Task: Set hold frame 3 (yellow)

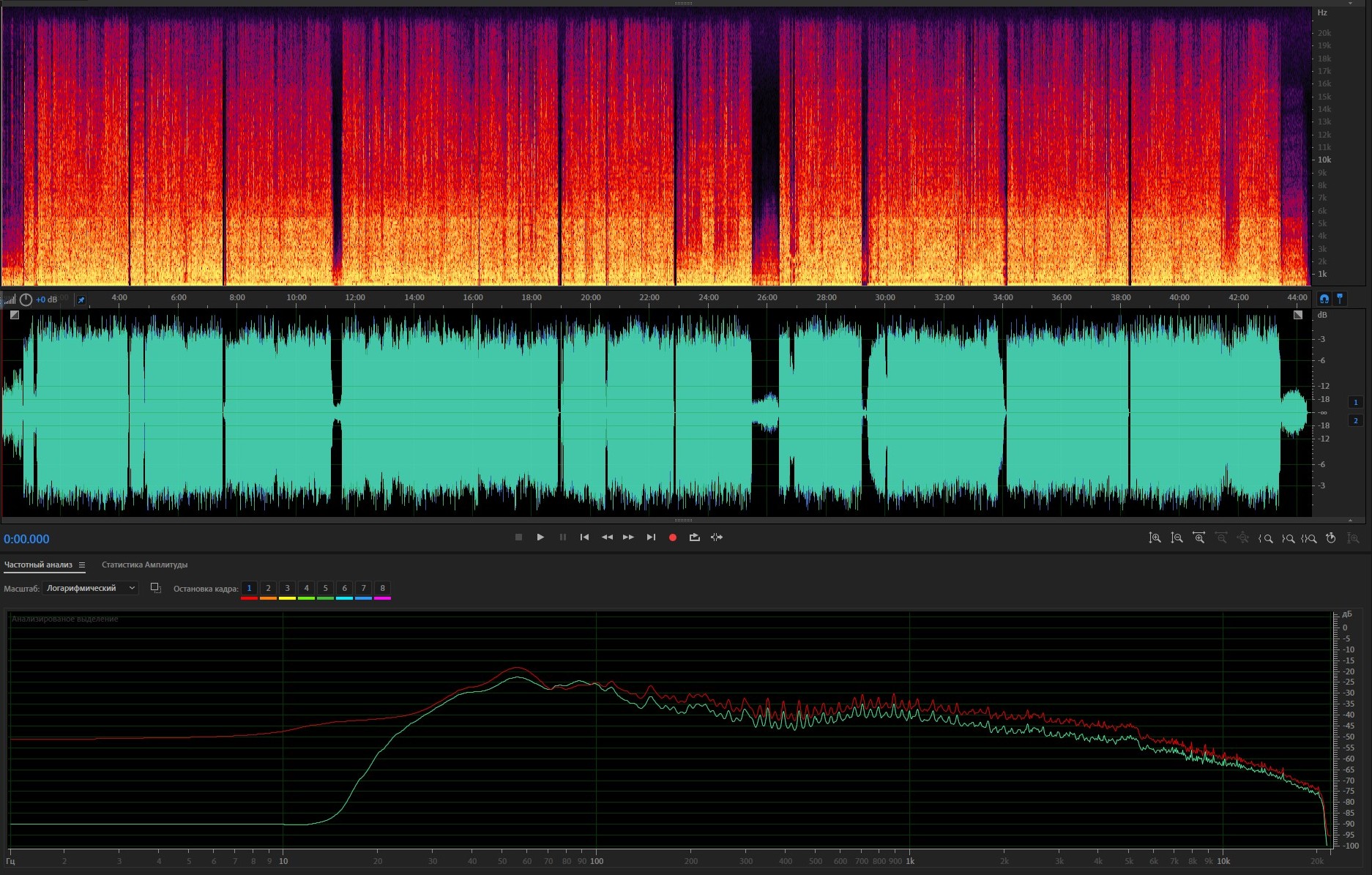Action: pos(287,589)
